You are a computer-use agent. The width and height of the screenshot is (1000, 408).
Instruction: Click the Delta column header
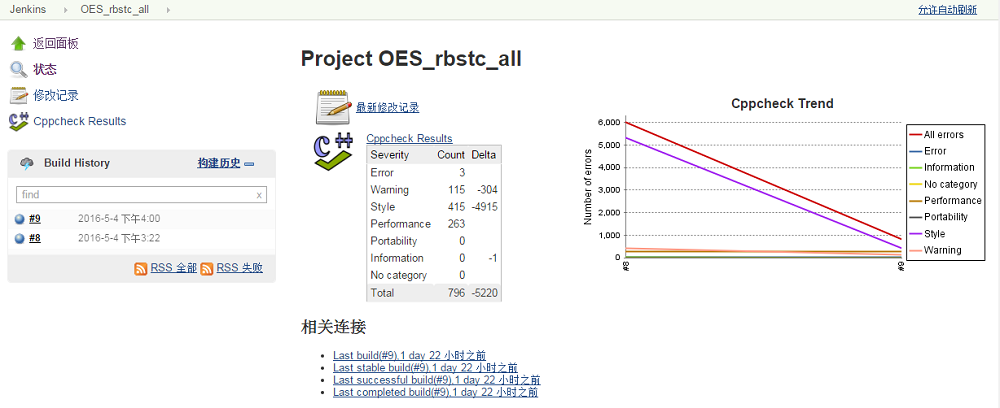pyautogui.click(x=484, y=155)
